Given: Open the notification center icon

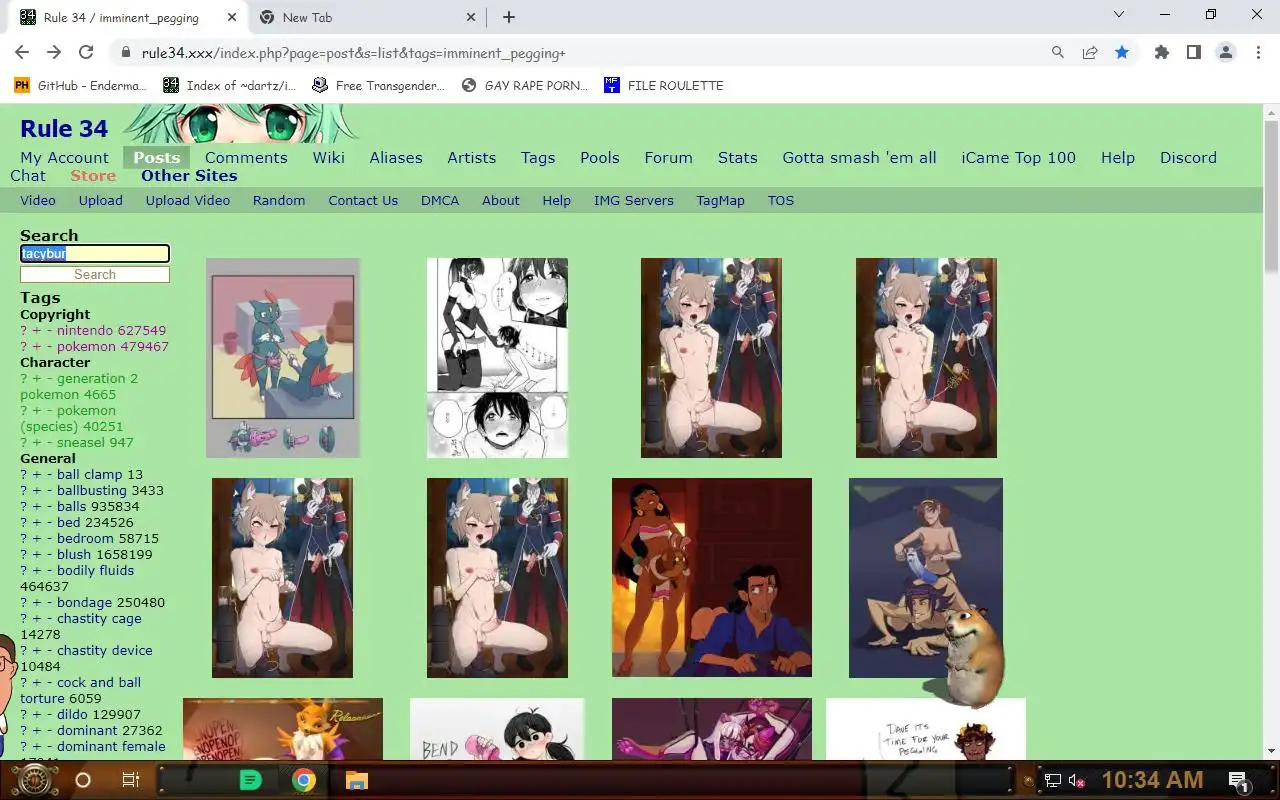Looking at the screenshot, I should [x=1238, y=780].
